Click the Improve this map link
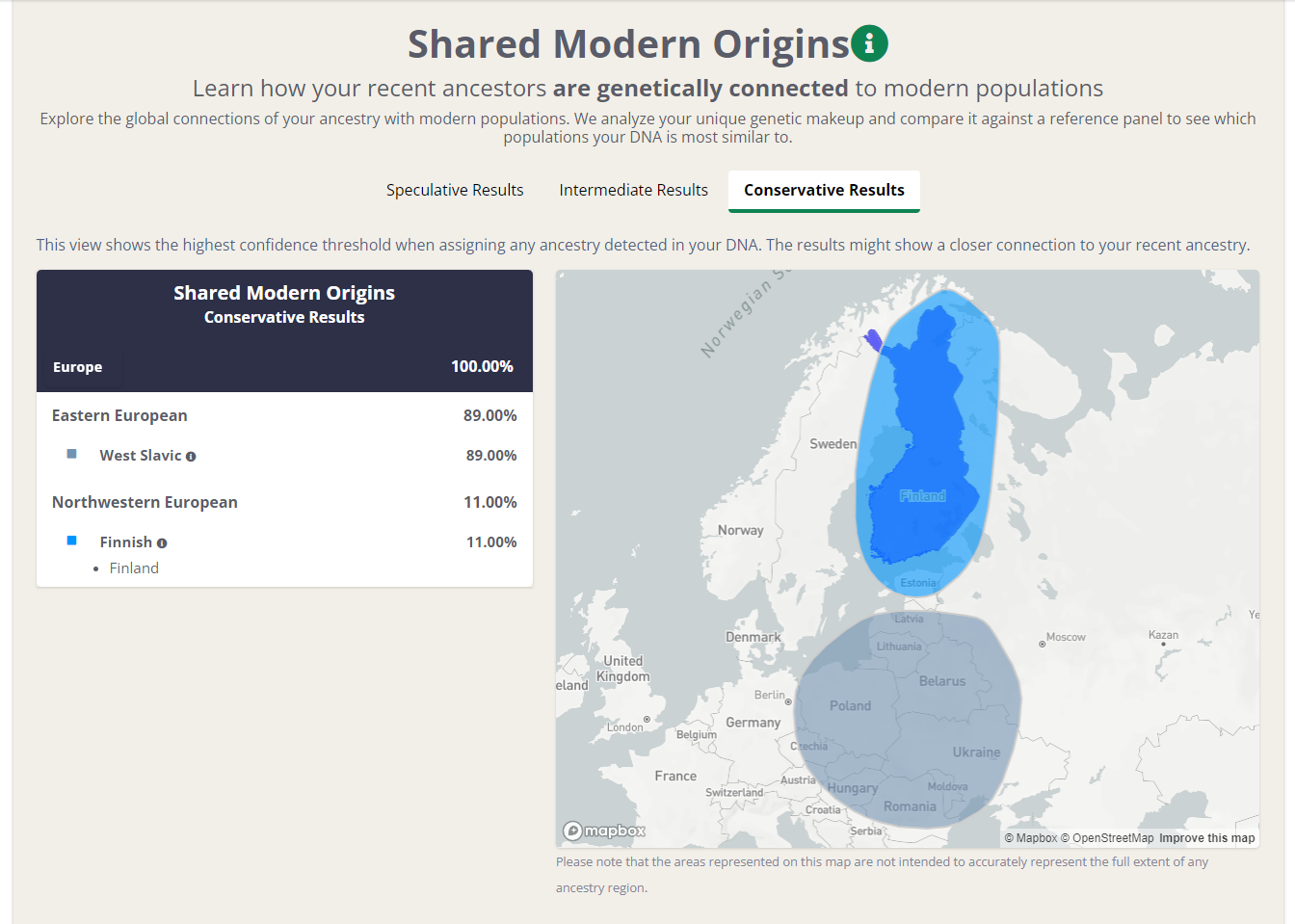The height and width of the screenshot is (924, 1295). pos(1206,838)
